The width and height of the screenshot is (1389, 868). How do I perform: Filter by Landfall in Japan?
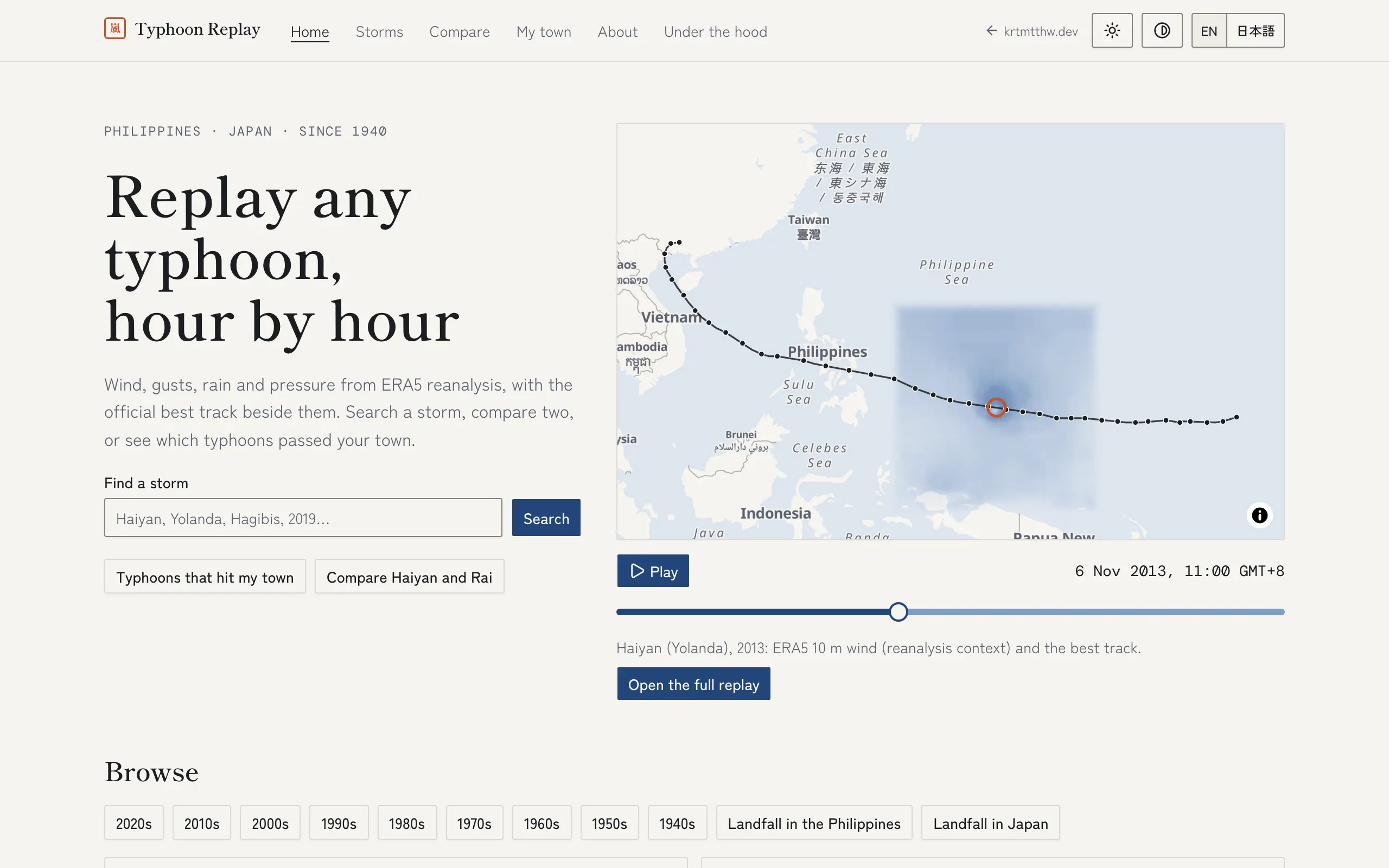tap(990, 822)
